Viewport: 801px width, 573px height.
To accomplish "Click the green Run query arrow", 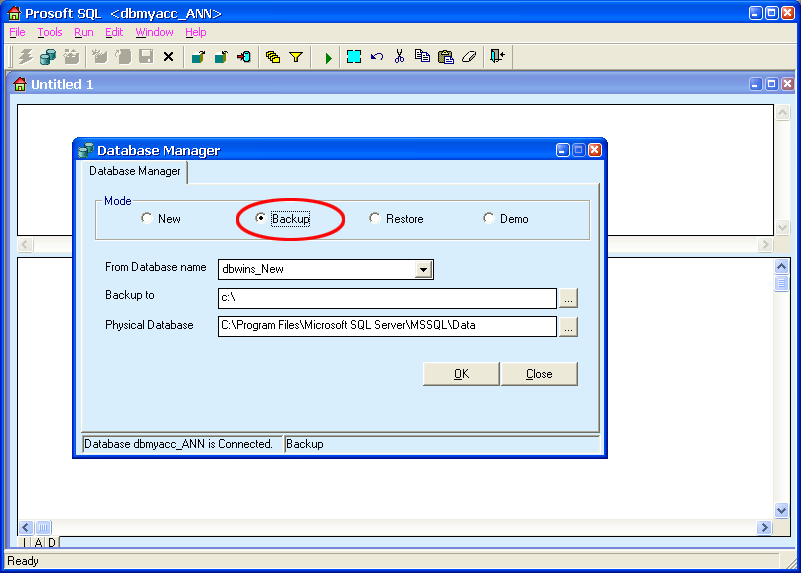I will (328, 57).
